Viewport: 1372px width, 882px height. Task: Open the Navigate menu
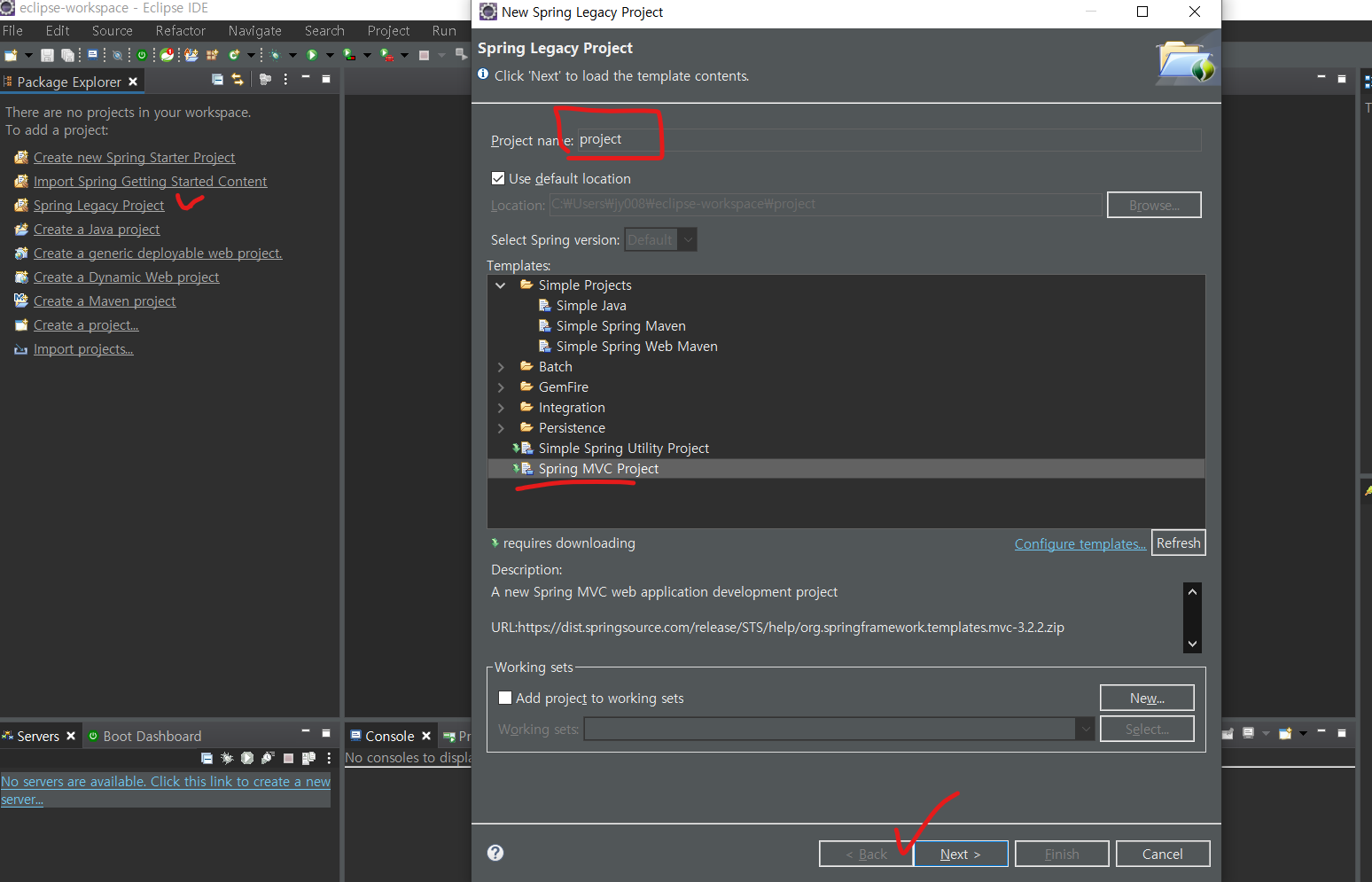point(255,30)
